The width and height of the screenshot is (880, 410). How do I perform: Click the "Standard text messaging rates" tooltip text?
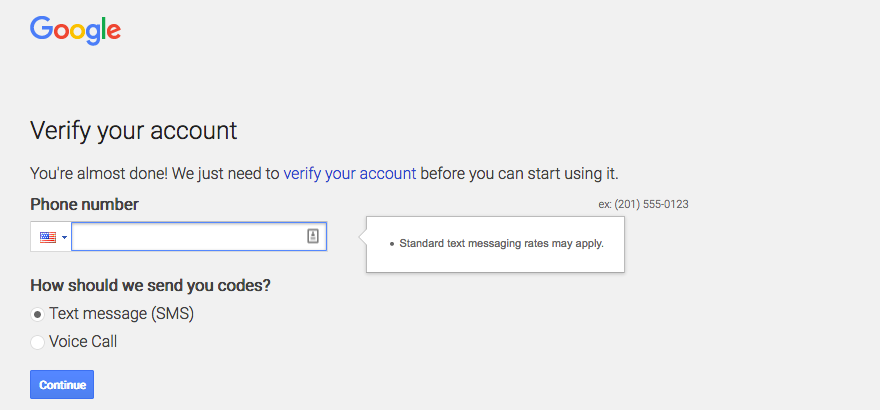tap(501, 243)
